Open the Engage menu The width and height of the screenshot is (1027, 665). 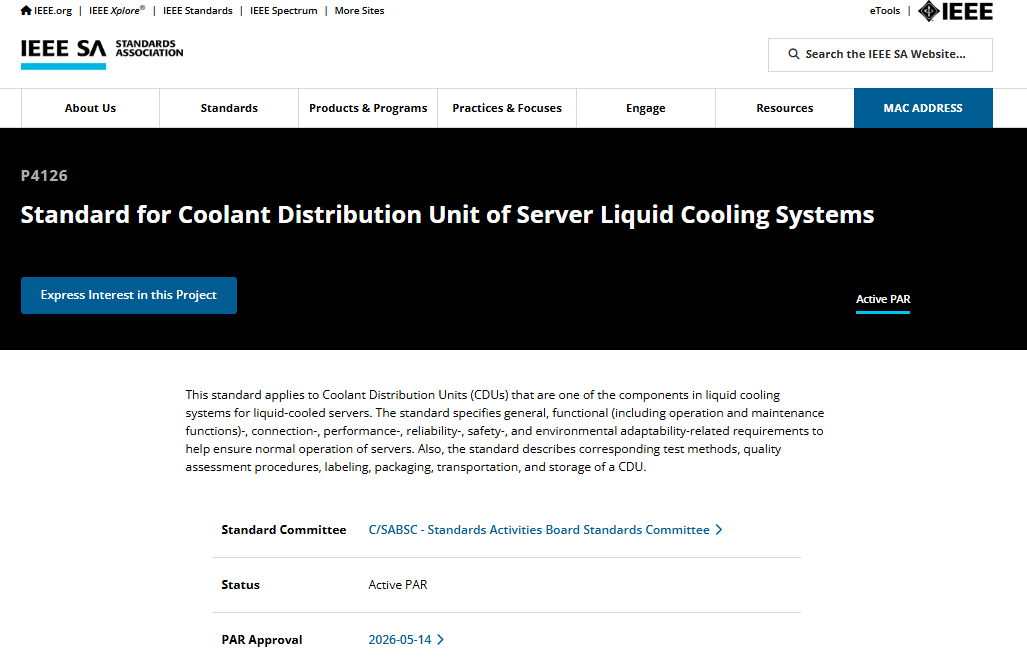646,108
